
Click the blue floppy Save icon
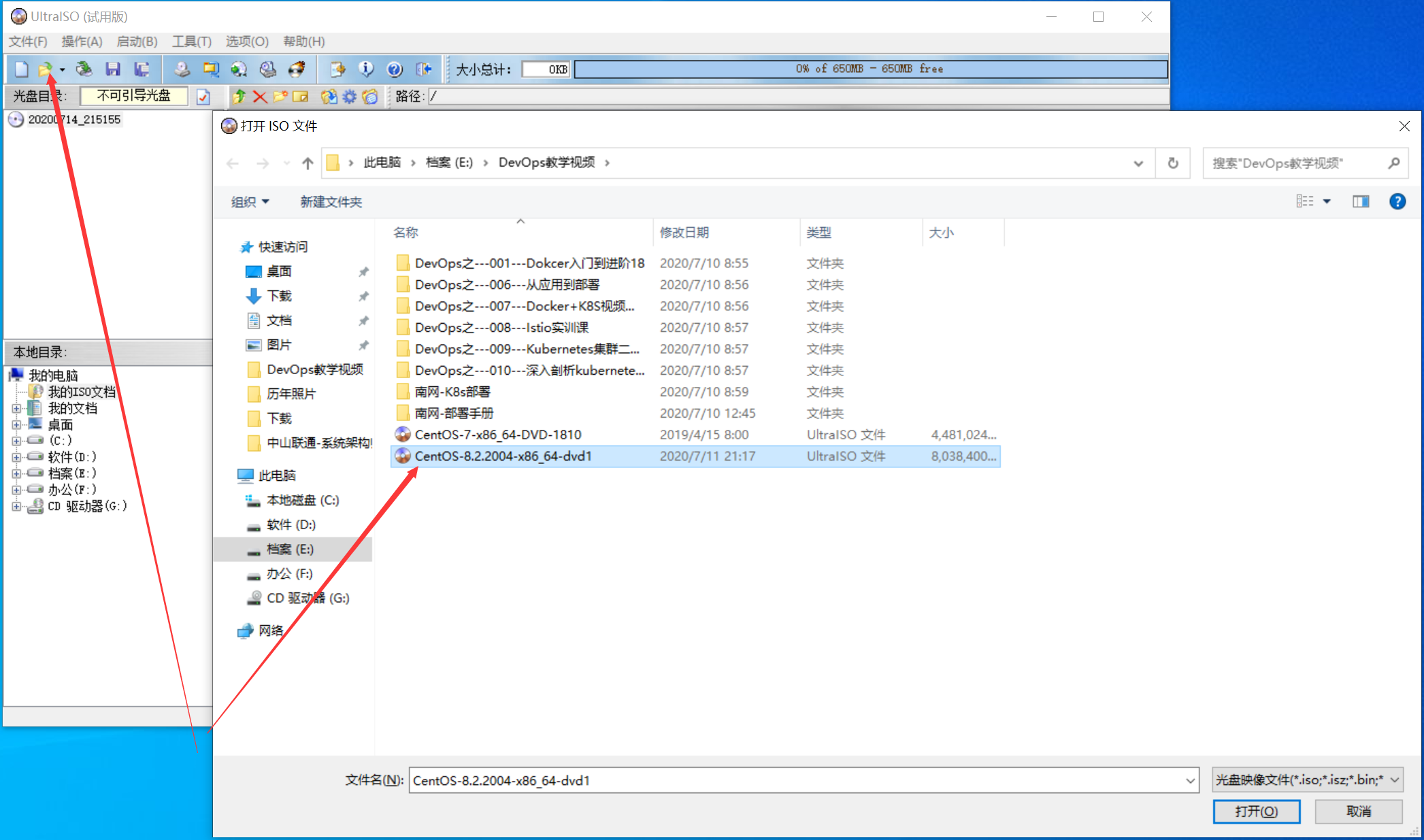tap(113, 69)
